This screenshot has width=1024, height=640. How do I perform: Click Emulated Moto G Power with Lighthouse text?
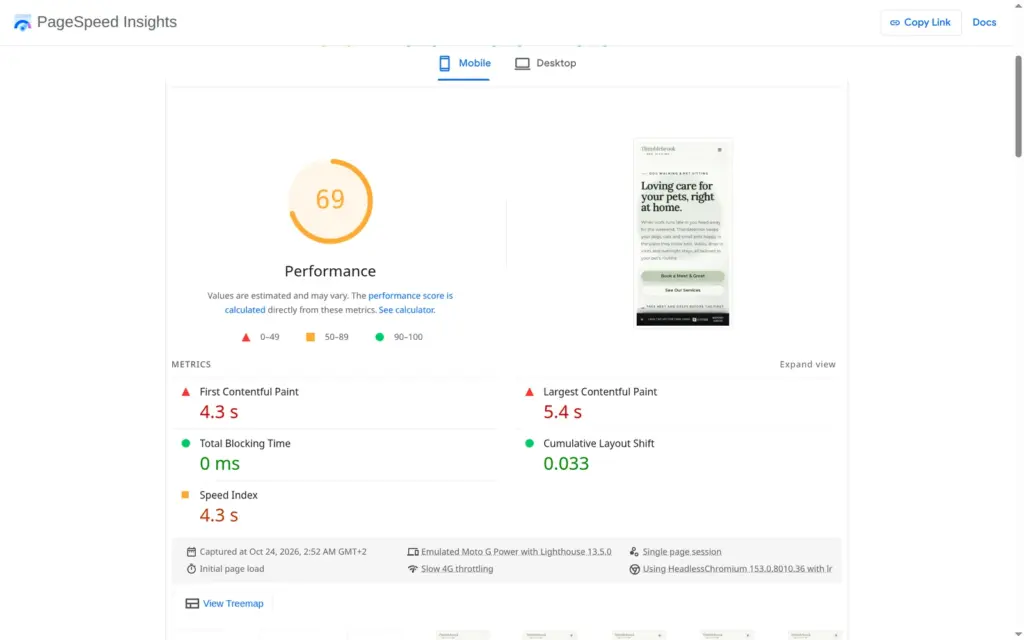(516, 552)
